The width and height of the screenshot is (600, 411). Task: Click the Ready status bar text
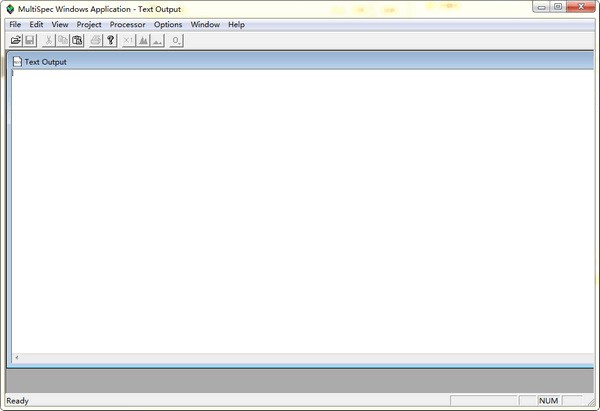point(17,401)
